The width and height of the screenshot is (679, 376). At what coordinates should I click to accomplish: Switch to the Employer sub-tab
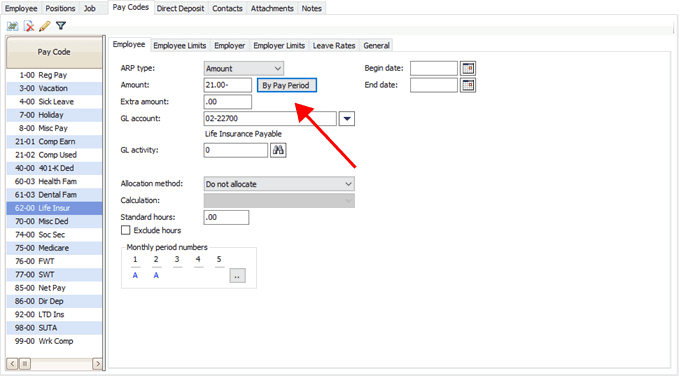pos(230,45)
